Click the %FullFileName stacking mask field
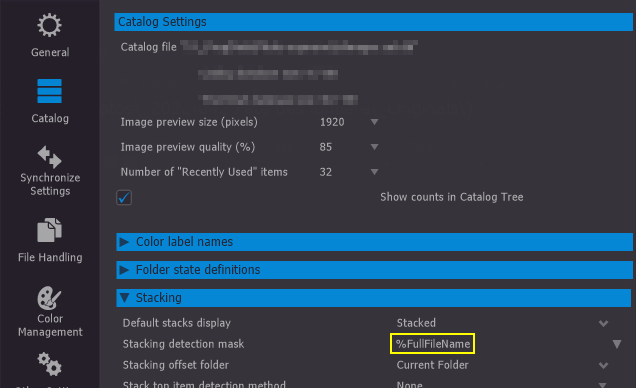Screen dimensions: 636x388 (x=432, y=344)
